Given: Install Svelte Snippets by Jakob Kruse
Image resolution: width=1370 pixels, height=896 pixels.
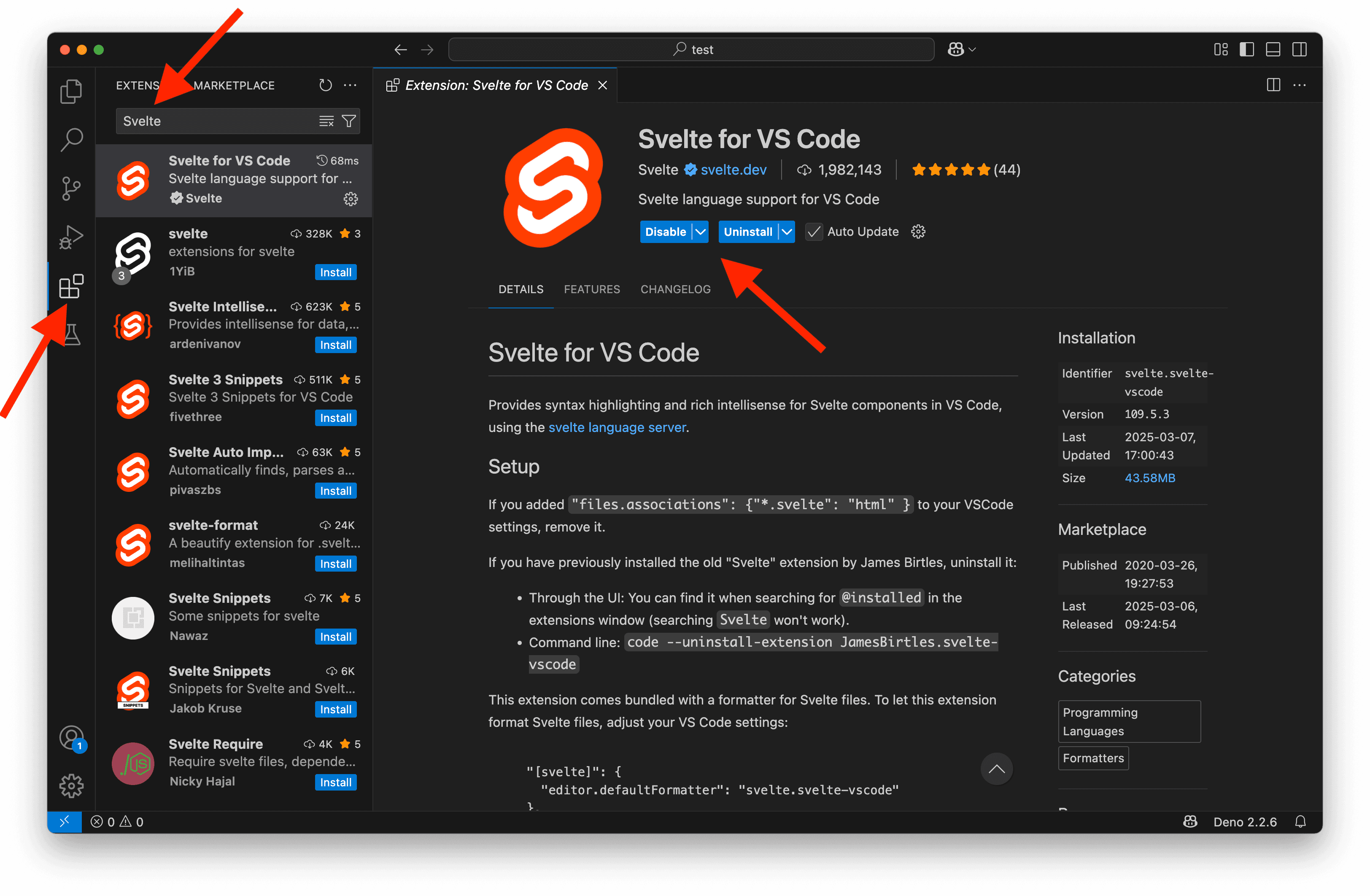Looking at the screenshot, I should pyautogui.click(x=336, y=710).
